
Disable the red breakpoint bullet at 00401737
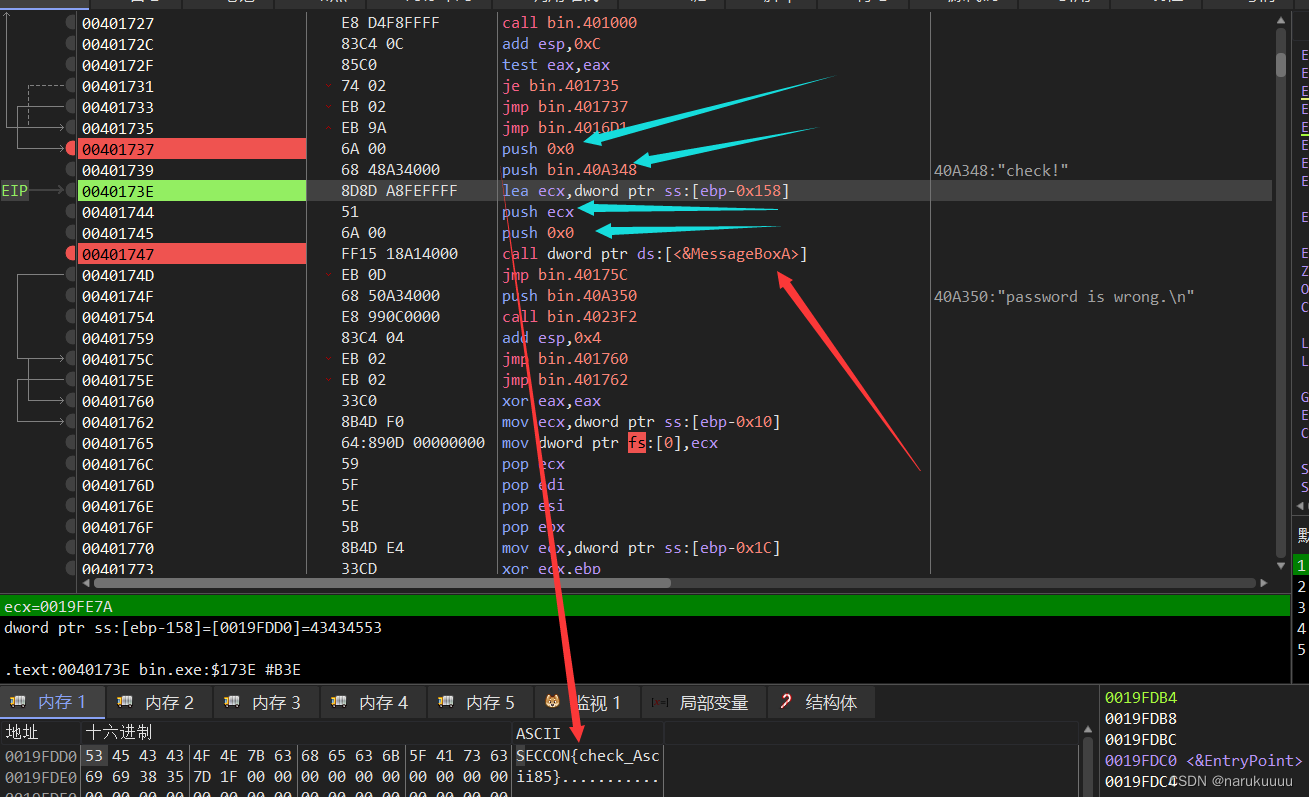point(71,149)
